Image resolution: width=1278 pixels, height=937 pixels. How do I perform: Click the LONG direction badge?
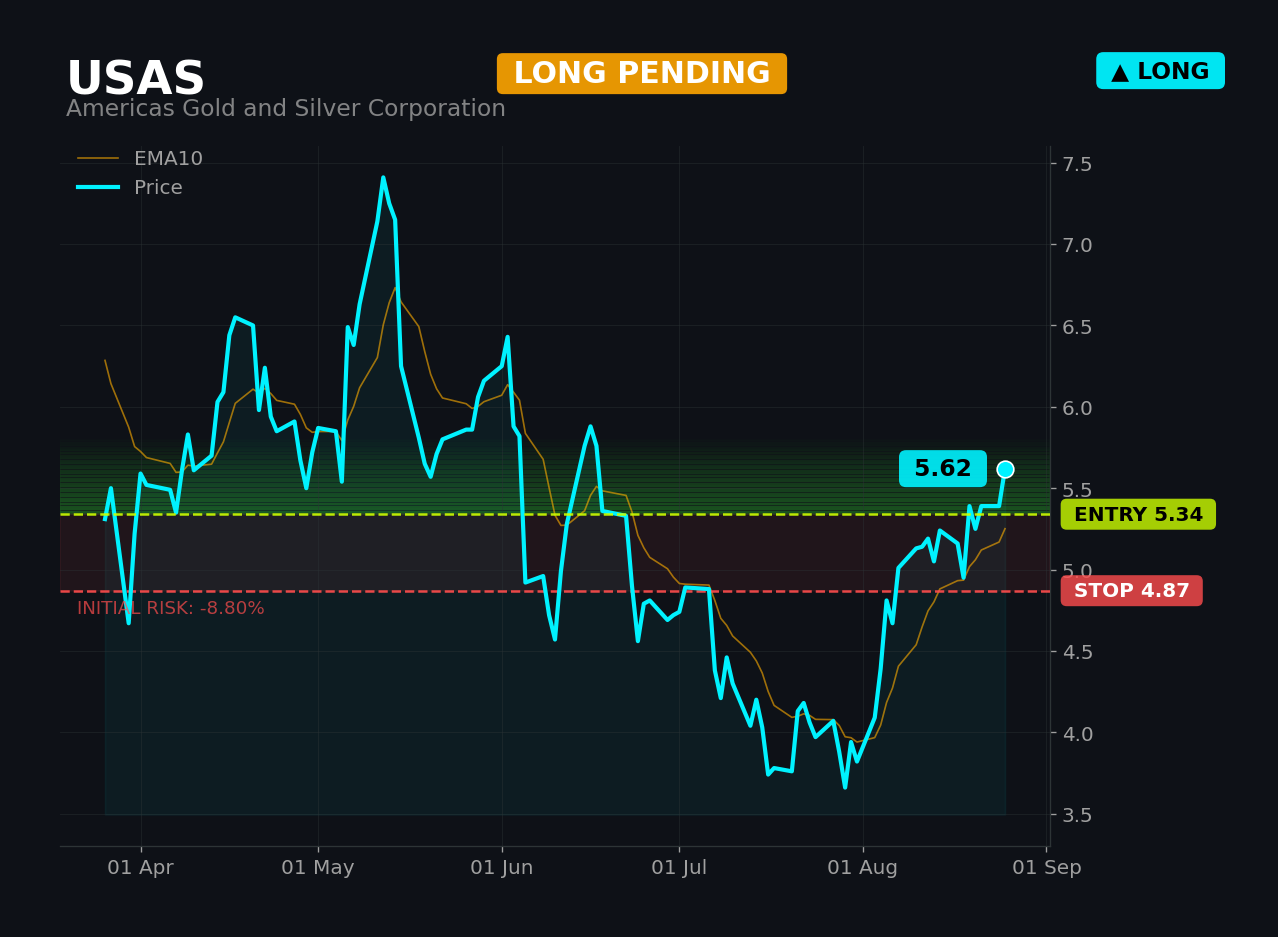(1160, 71)
